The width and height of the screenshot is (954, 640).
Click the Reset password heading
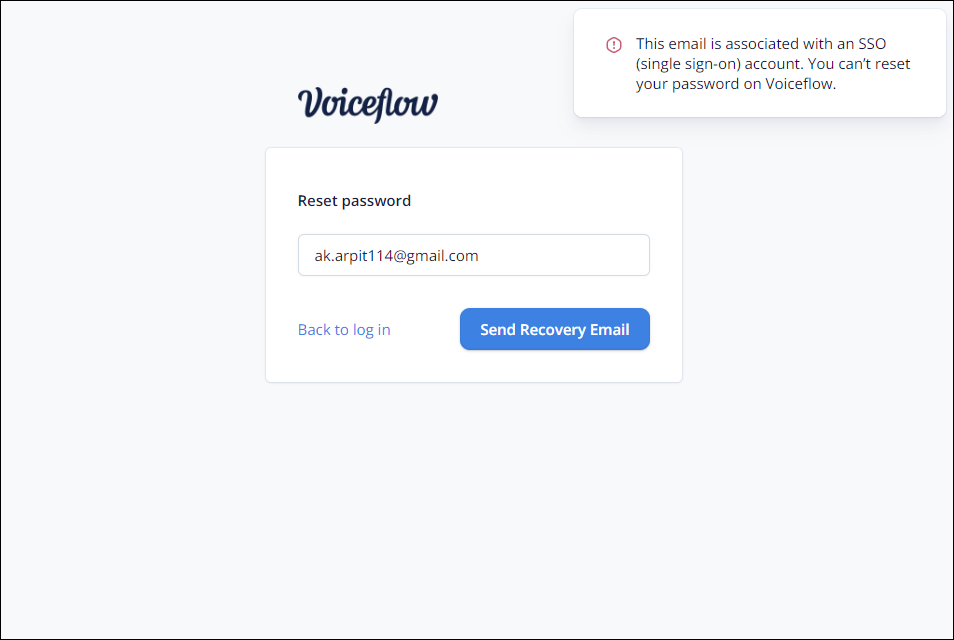354,201
